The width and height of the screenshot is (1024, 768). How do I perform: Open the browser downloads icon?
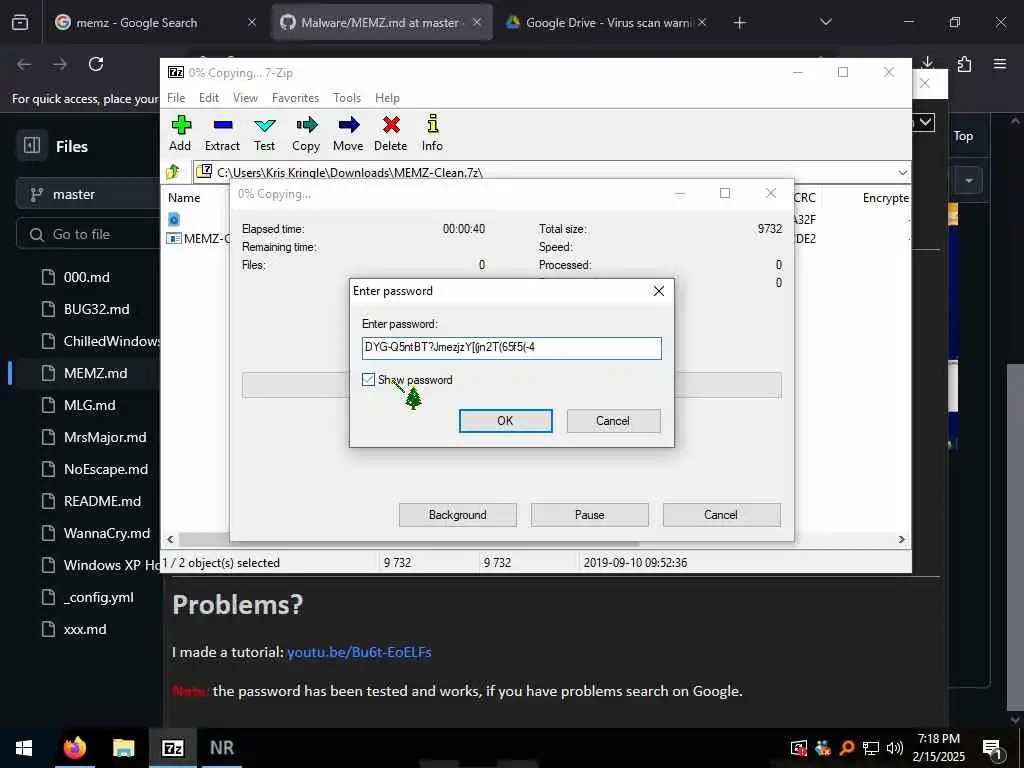click(928, 63)
